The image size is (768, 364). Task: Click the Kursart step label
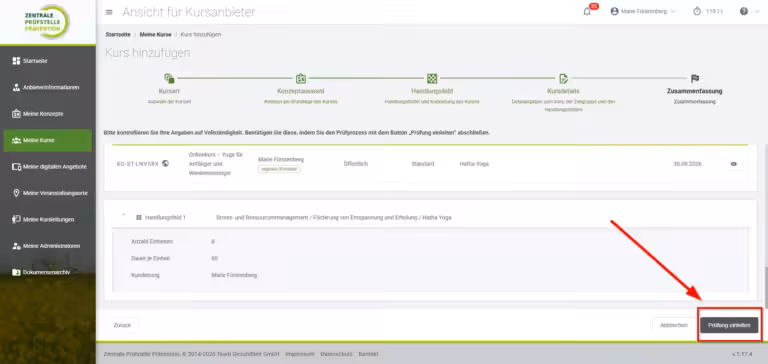coord(169,91)
